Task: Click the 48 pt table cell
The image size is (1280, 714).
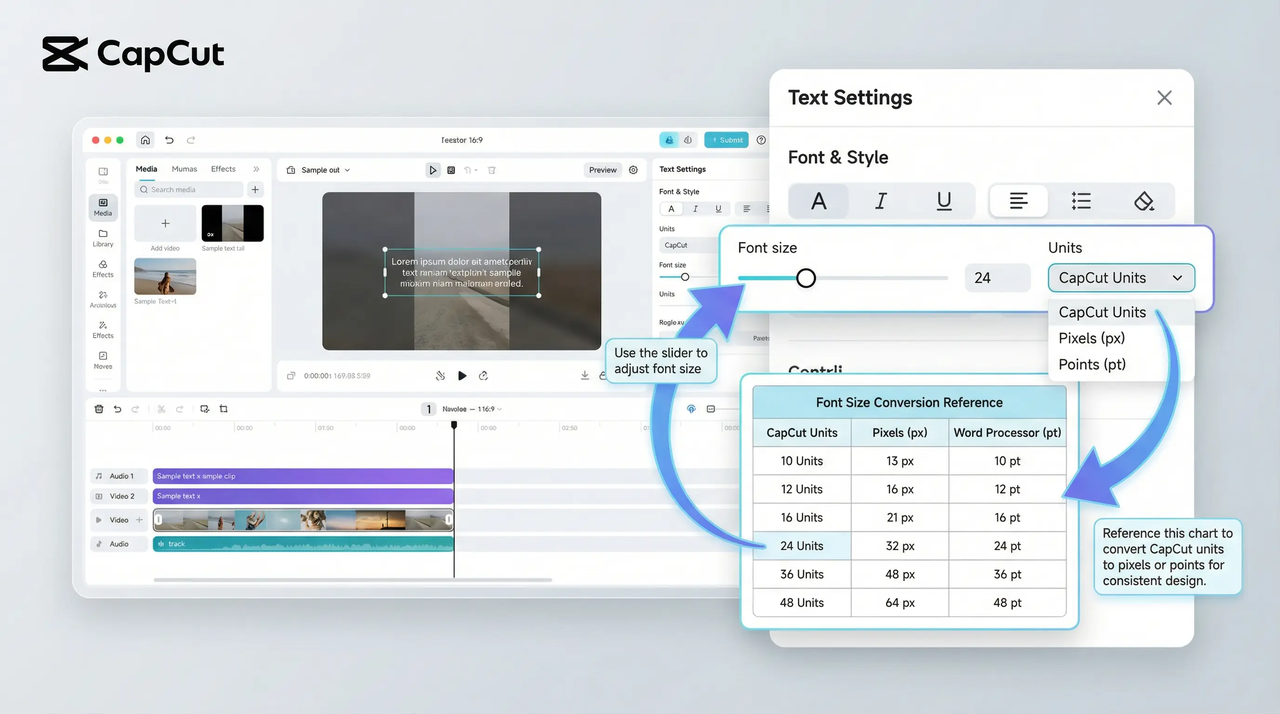Action: [1007, 603]
